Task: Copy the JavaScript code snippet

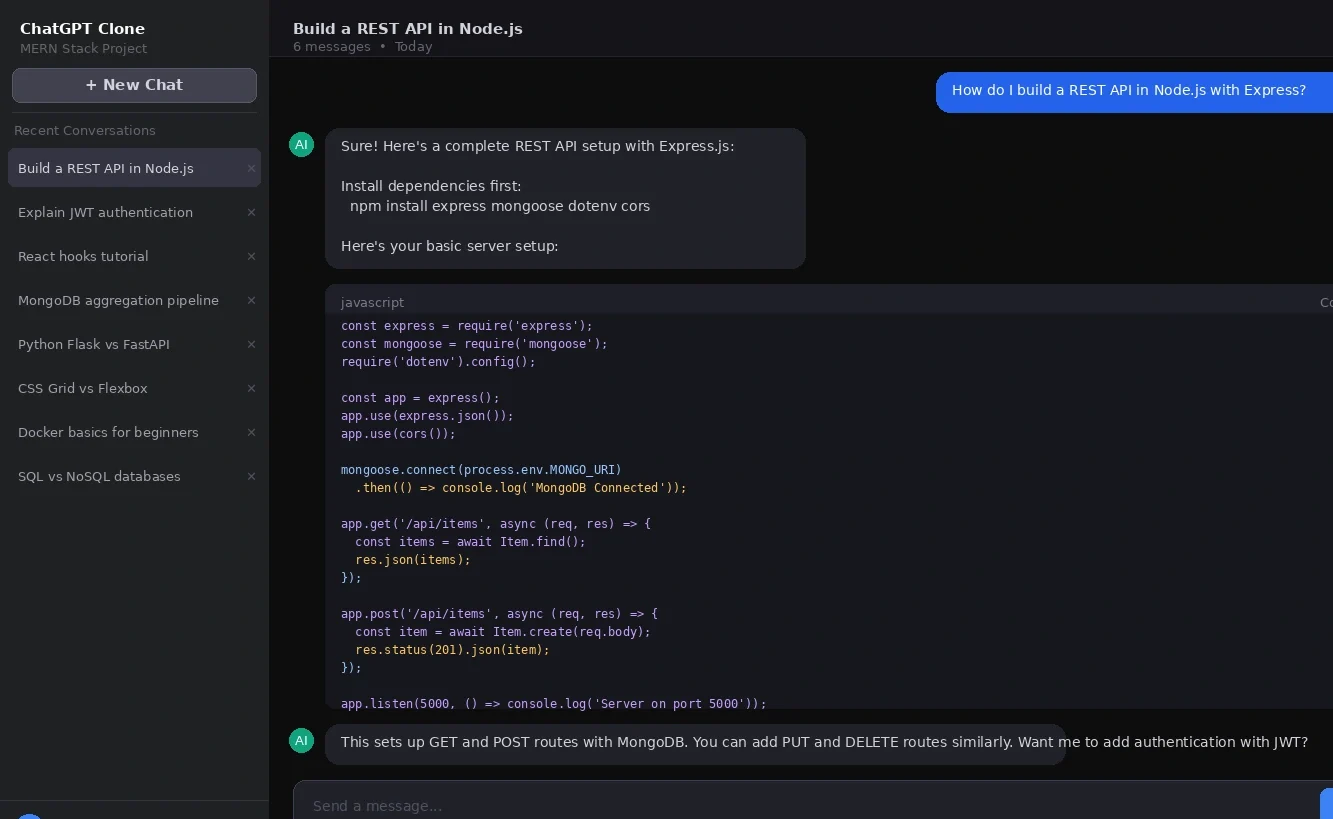Action: coord(1328,302)
